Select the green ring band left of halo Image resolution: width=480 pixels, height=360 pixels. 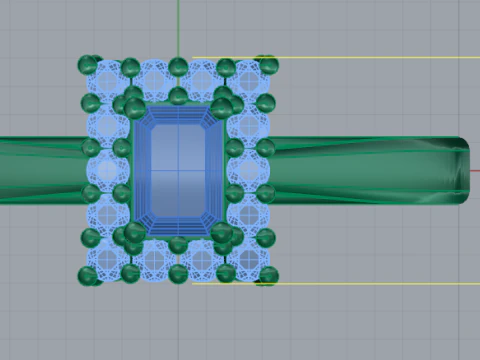[43, 170]
